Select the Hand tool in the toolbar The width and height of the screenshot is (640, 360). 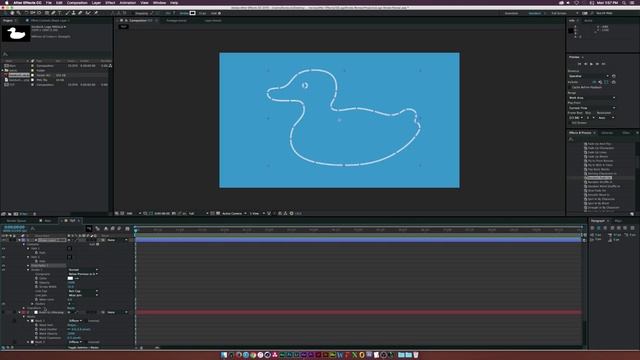pos(12,13)
